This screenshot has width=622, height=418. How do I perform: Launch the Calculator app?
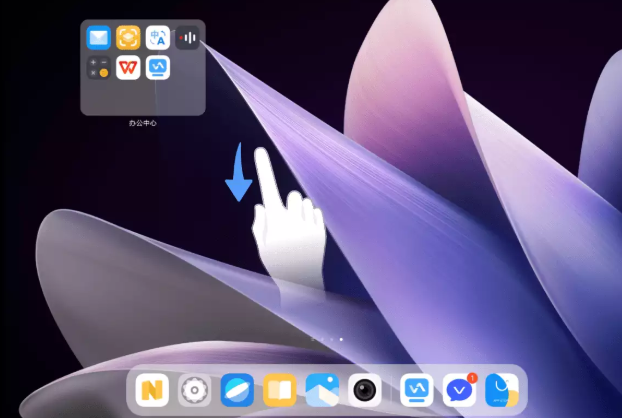[98, 67]
